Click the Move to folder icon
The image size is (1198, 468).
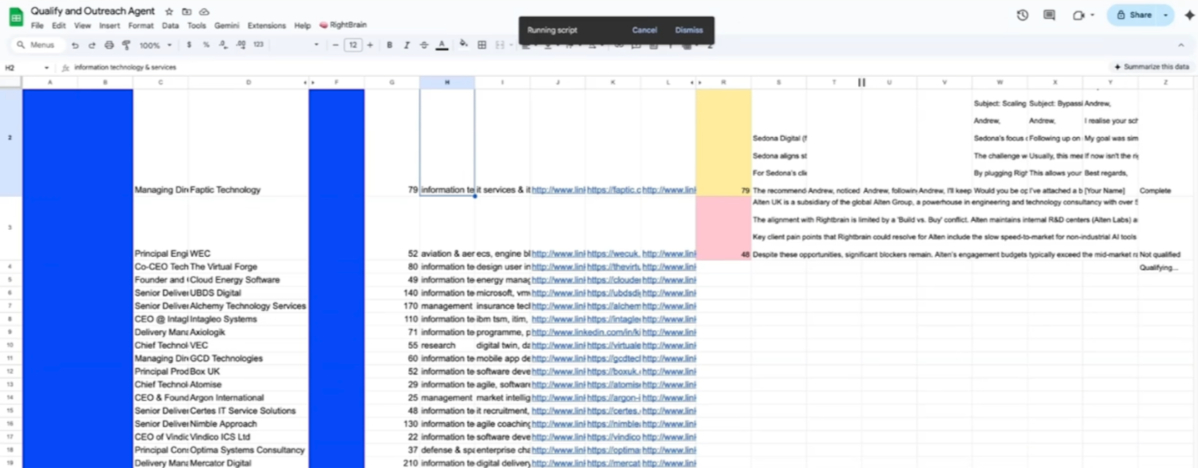[x=186, y=11]
